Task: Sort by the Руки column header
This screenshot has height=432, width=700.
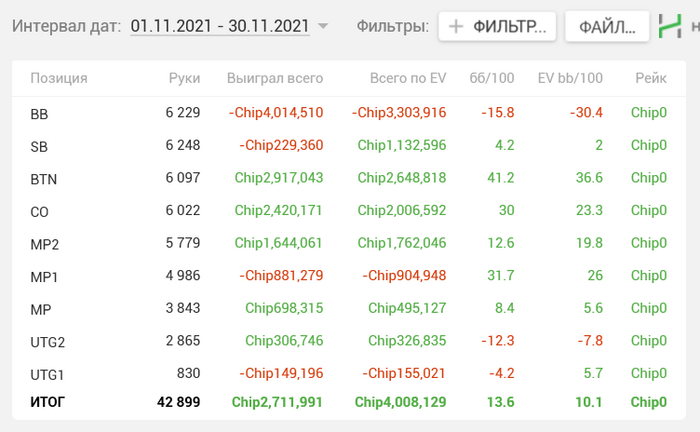Action: pyautogui.click(x=184, y=78)
